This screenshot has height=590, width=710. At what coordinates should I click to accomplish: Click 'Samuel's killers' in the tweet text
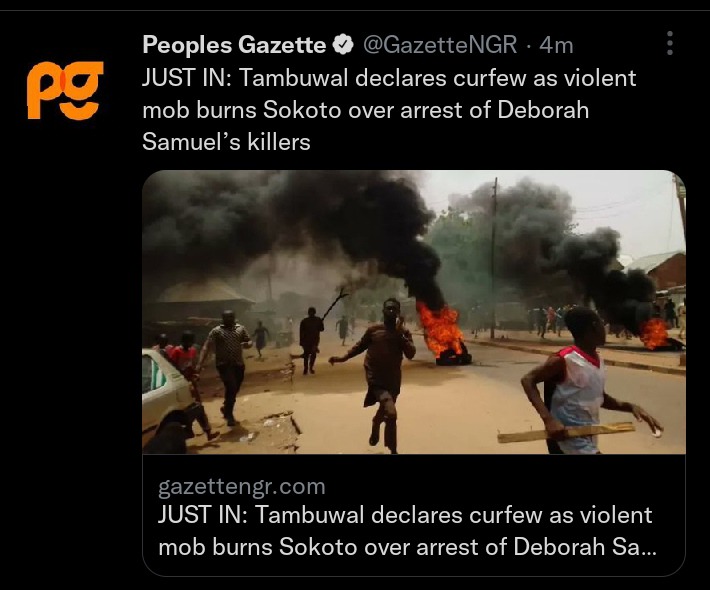[x=226, y=142]
